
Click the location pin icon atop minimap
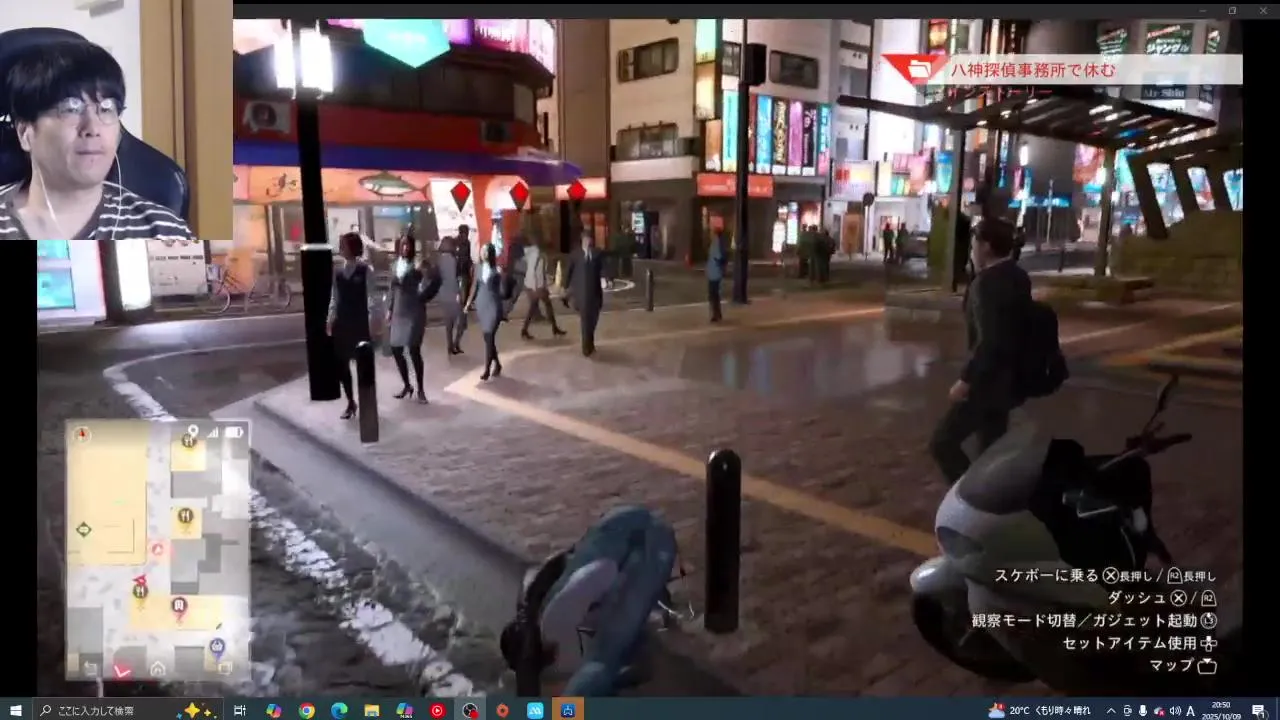(193, 431)
